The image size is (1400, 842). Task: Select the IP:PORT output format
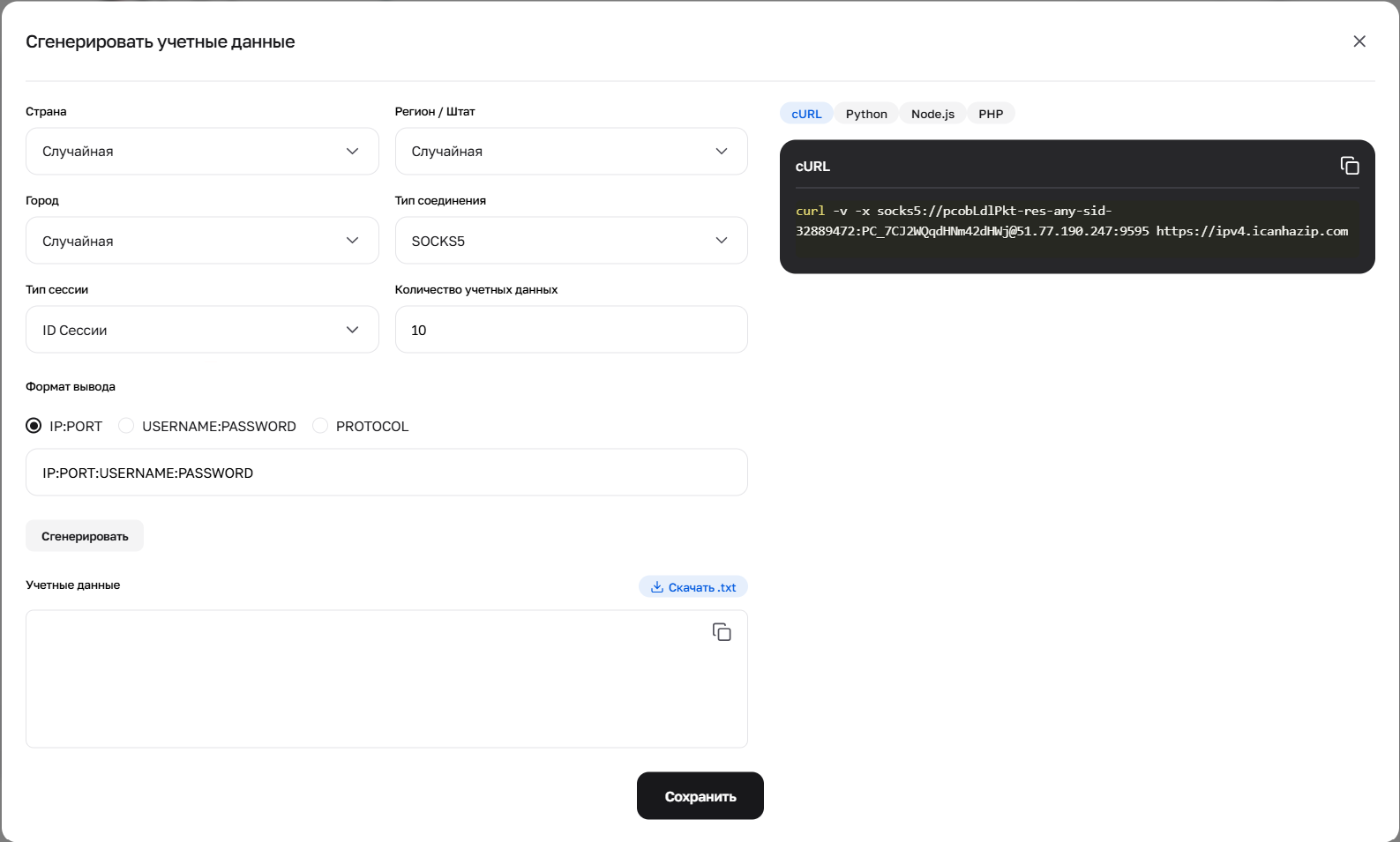[x=34, y=427]
